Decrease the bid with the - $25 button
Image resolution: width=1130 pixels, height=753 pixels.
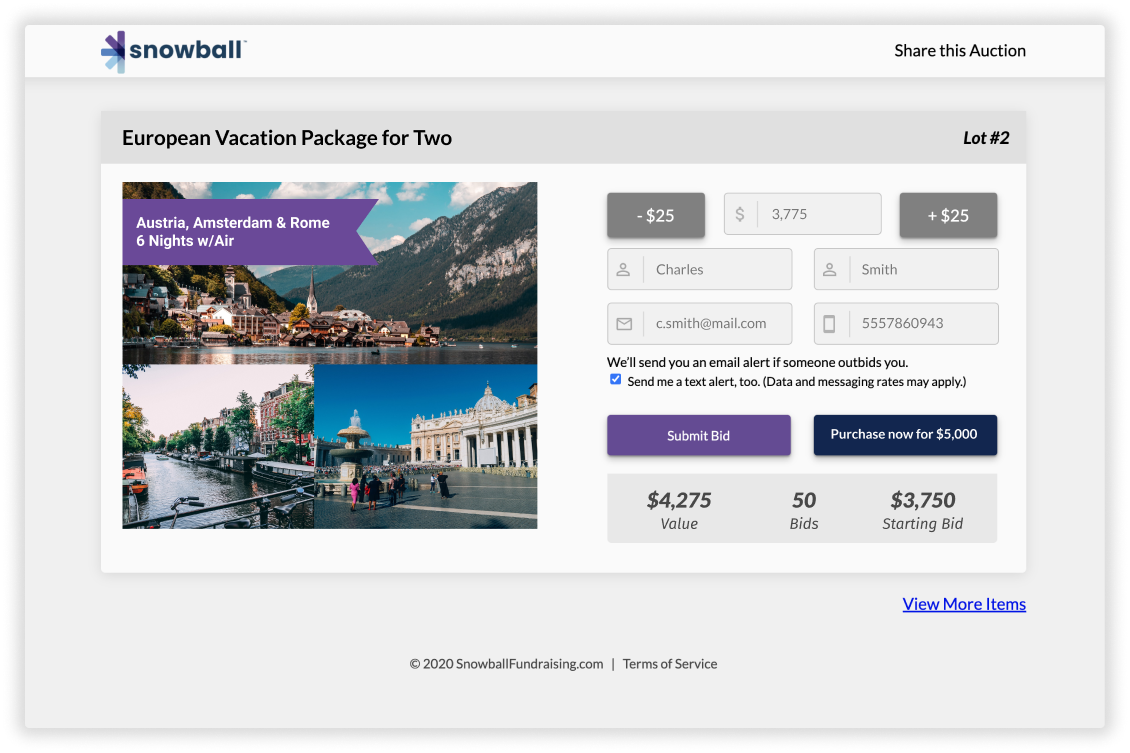(656, 215)
